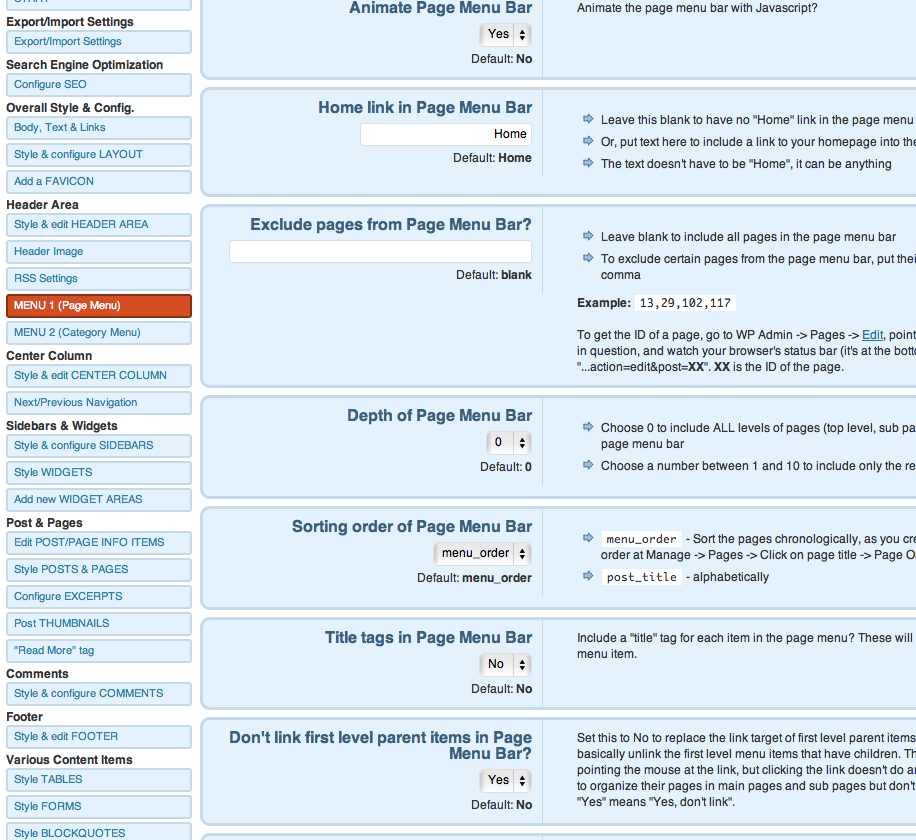Click arrow bullet beside 'The text doesn't have to be'
Image resolution: width=916 pixels, height=840 pixels.
click(588, 163)
